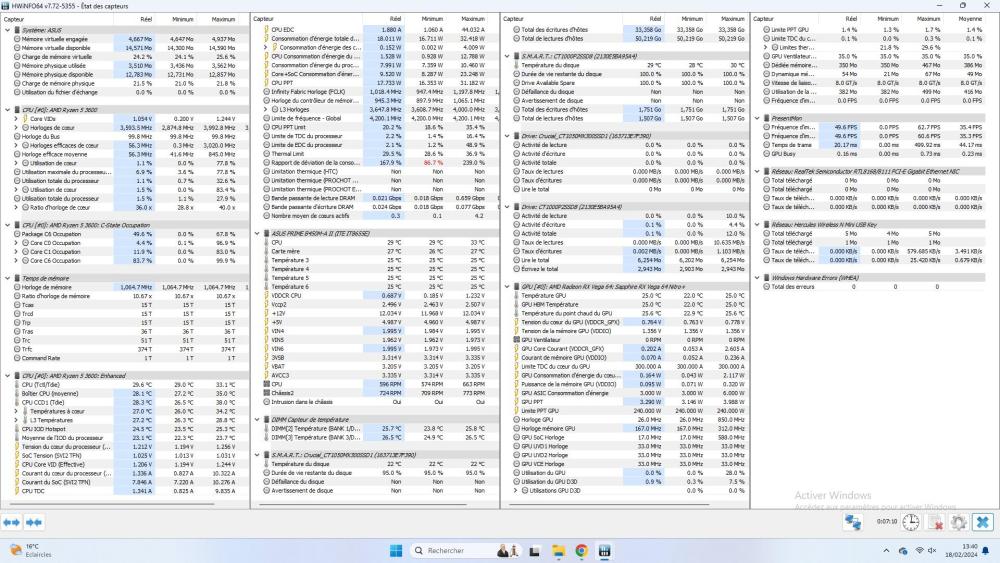Viewport: 1000px width, 563px height.
Task: Open the Windows Start menu
Action: [x=394, y=551]
